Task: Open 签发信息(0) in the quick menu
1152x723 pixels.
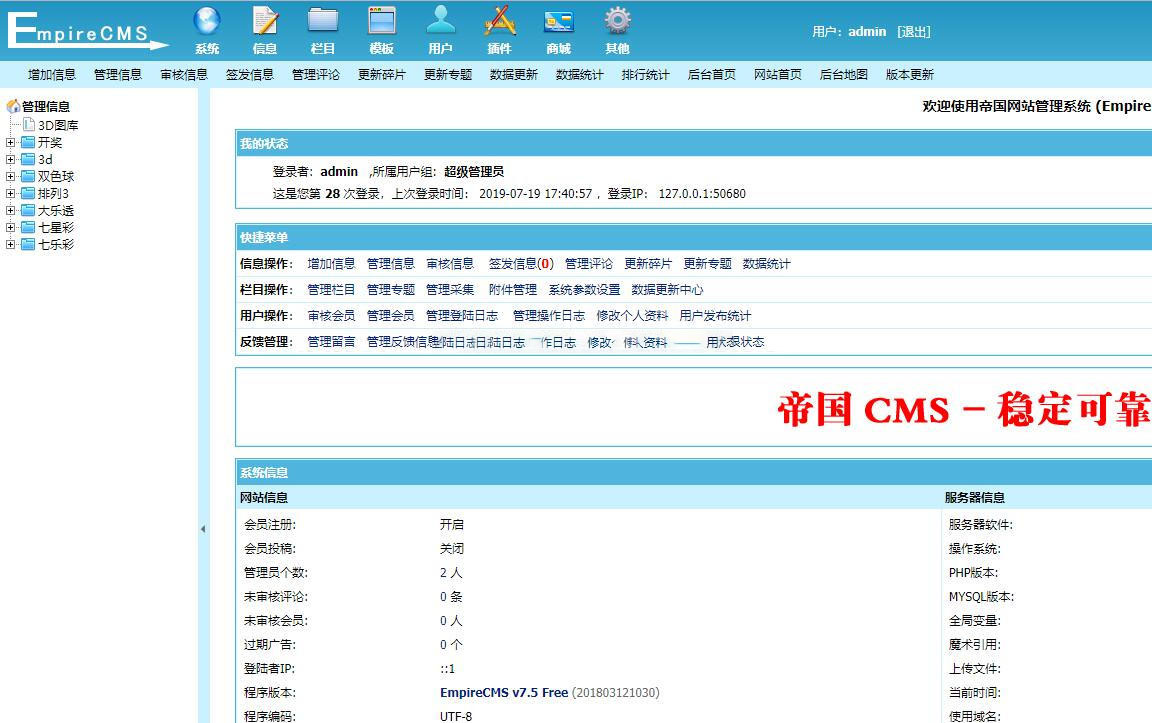Action: coord(521,264)
